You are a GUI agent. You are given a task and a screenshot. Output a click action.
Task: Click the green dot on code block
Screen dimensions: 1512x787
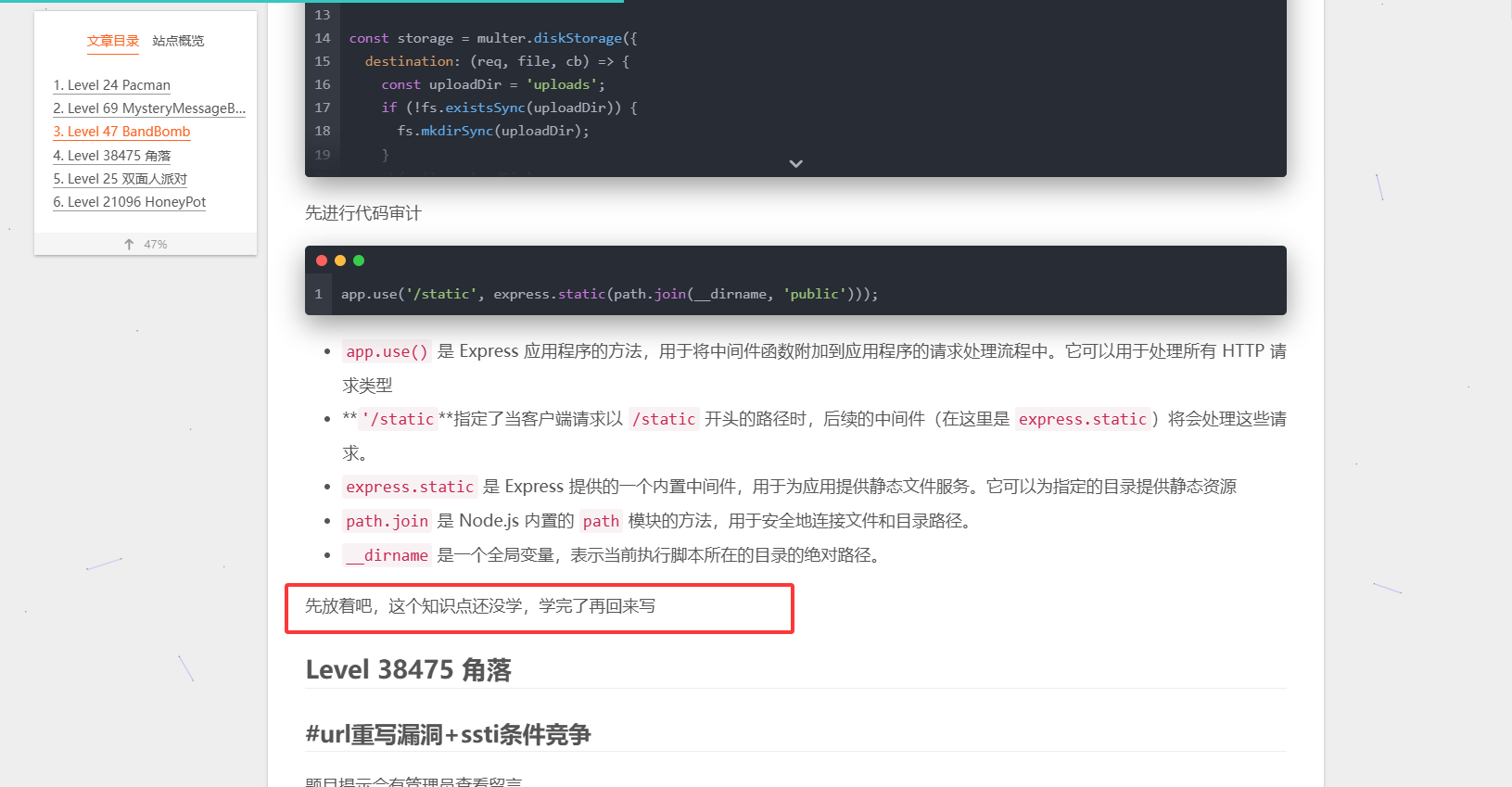pyautogui.click(x=359, y=260)
